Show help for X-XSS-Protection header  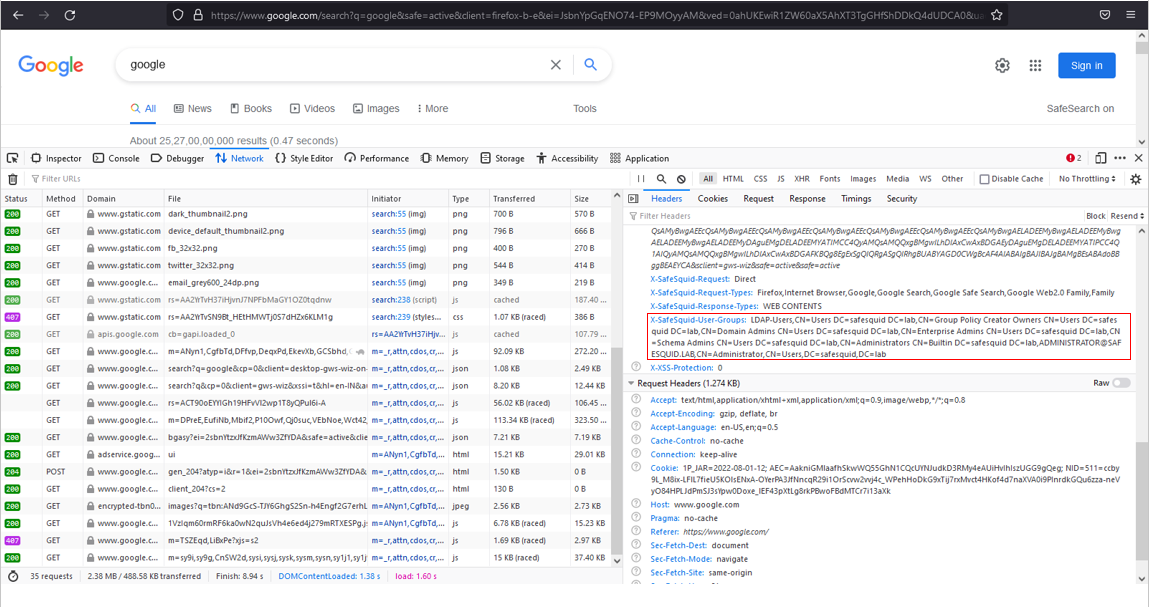coord(636,367)
